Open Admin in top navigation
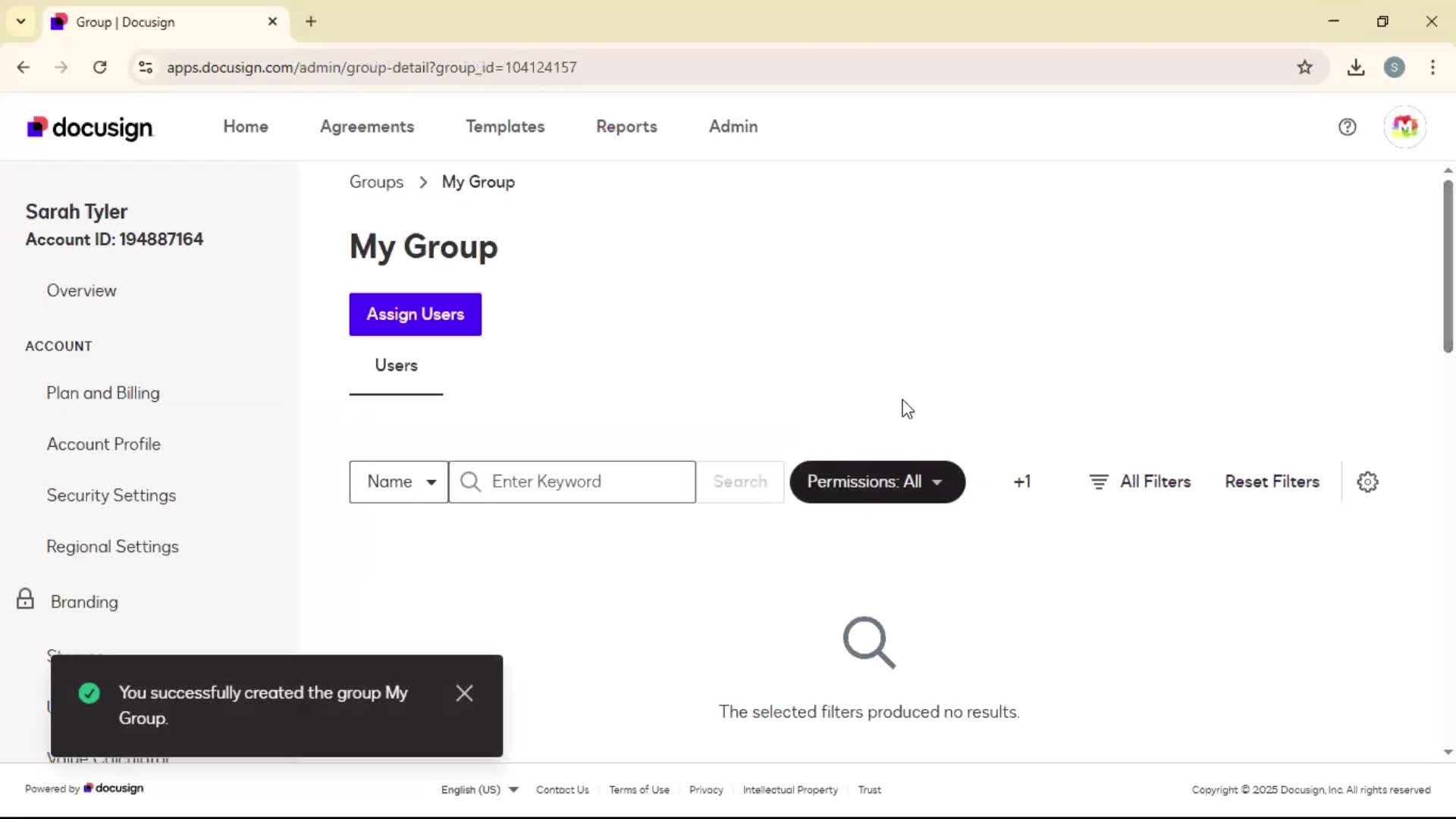Screen dimensions: 1456x819 click(733, 127)
